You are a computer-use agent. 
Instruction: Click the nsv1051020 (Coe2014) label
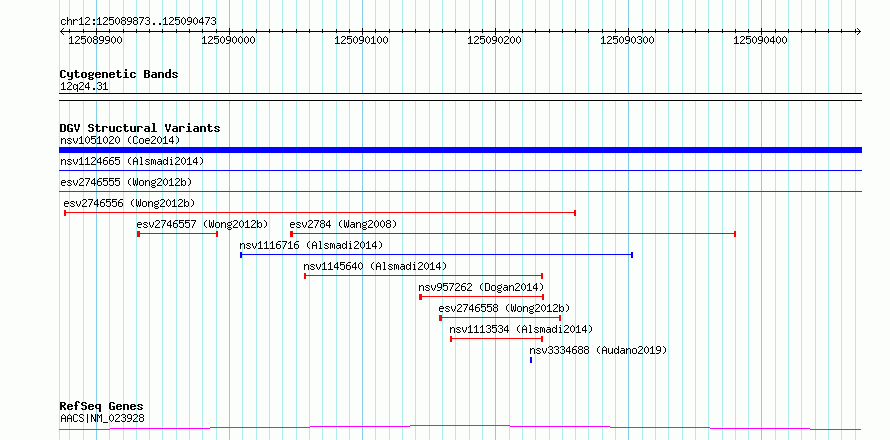(120, 140)
